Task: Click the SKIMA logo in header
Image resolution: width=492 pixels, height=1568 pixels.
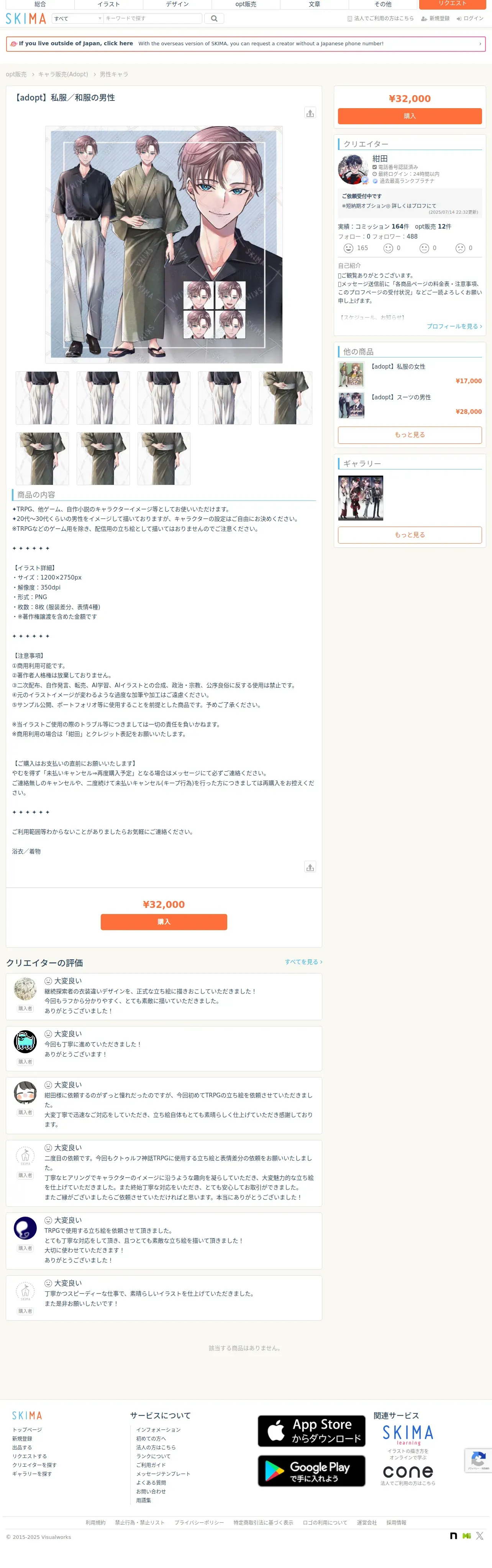Action: (26, 18)
